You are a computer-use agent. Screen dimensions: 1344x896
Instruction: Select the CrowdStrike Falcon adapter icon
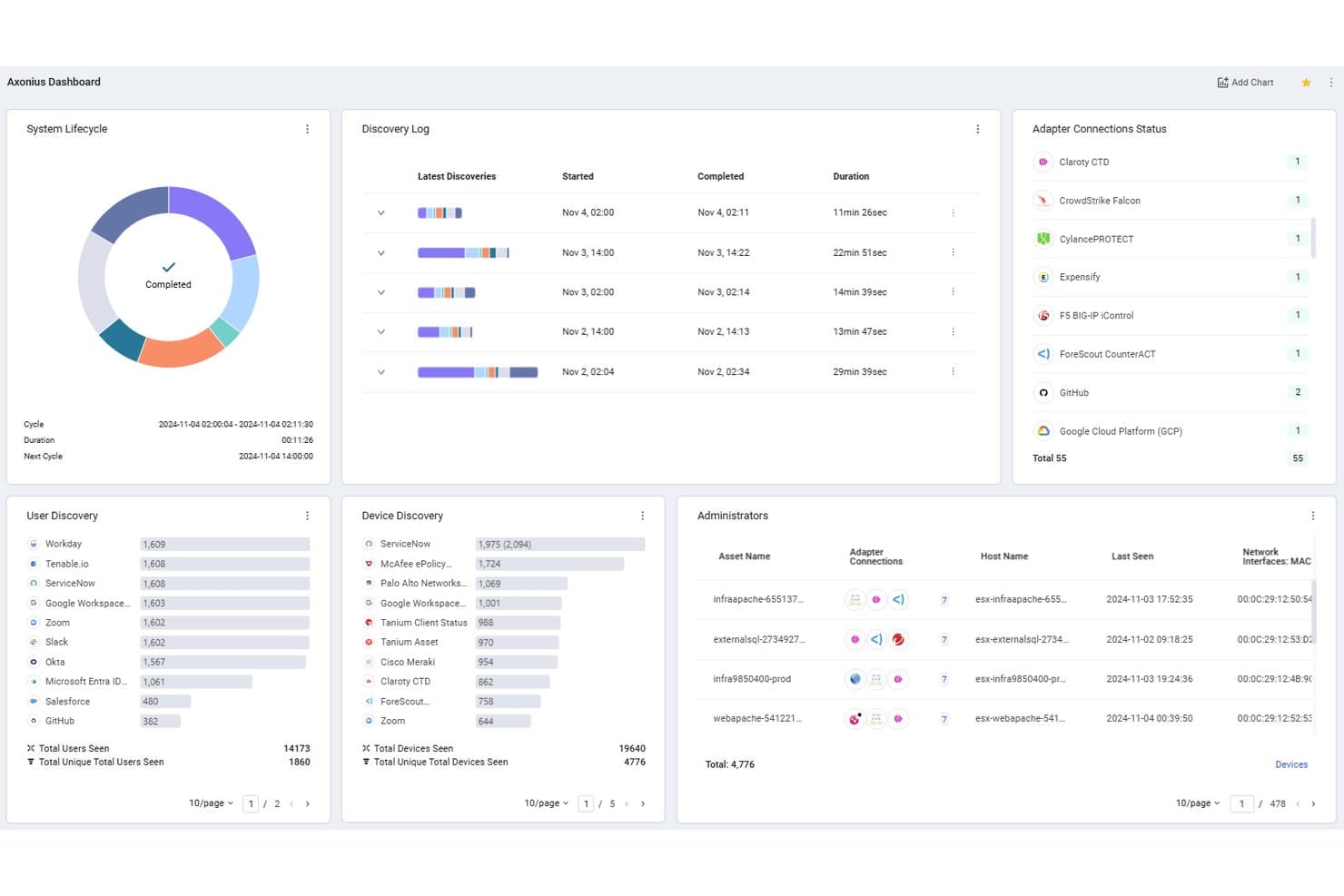coord(1043,201)
